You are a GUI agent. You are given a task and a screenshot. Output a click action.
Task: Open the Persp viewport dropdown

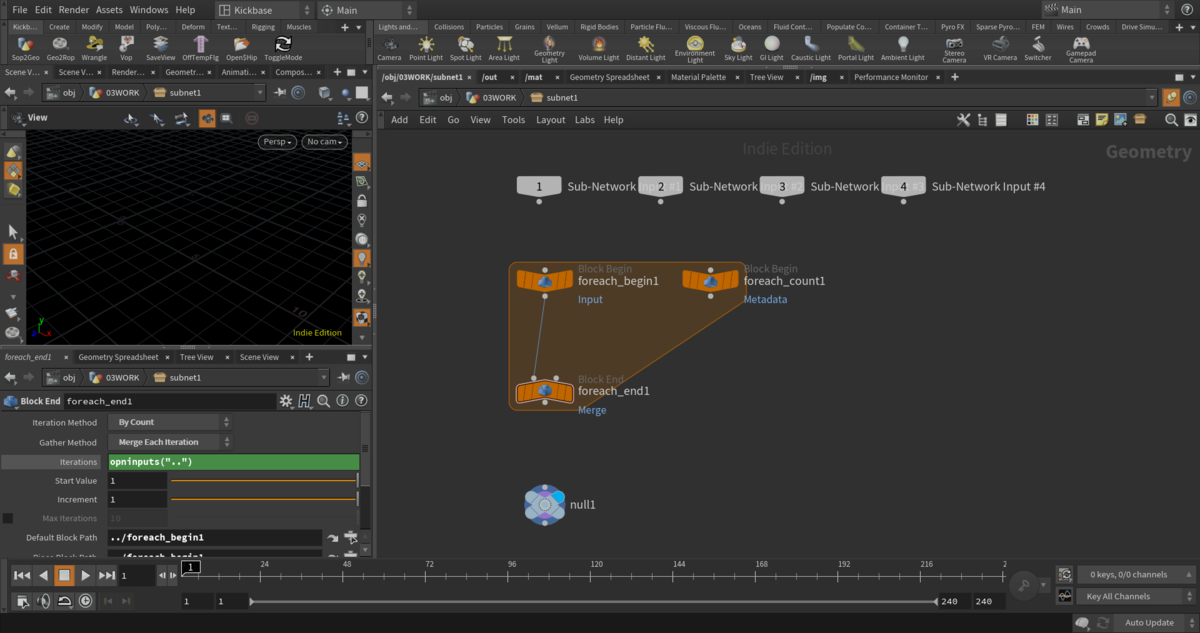pos(278,142)
